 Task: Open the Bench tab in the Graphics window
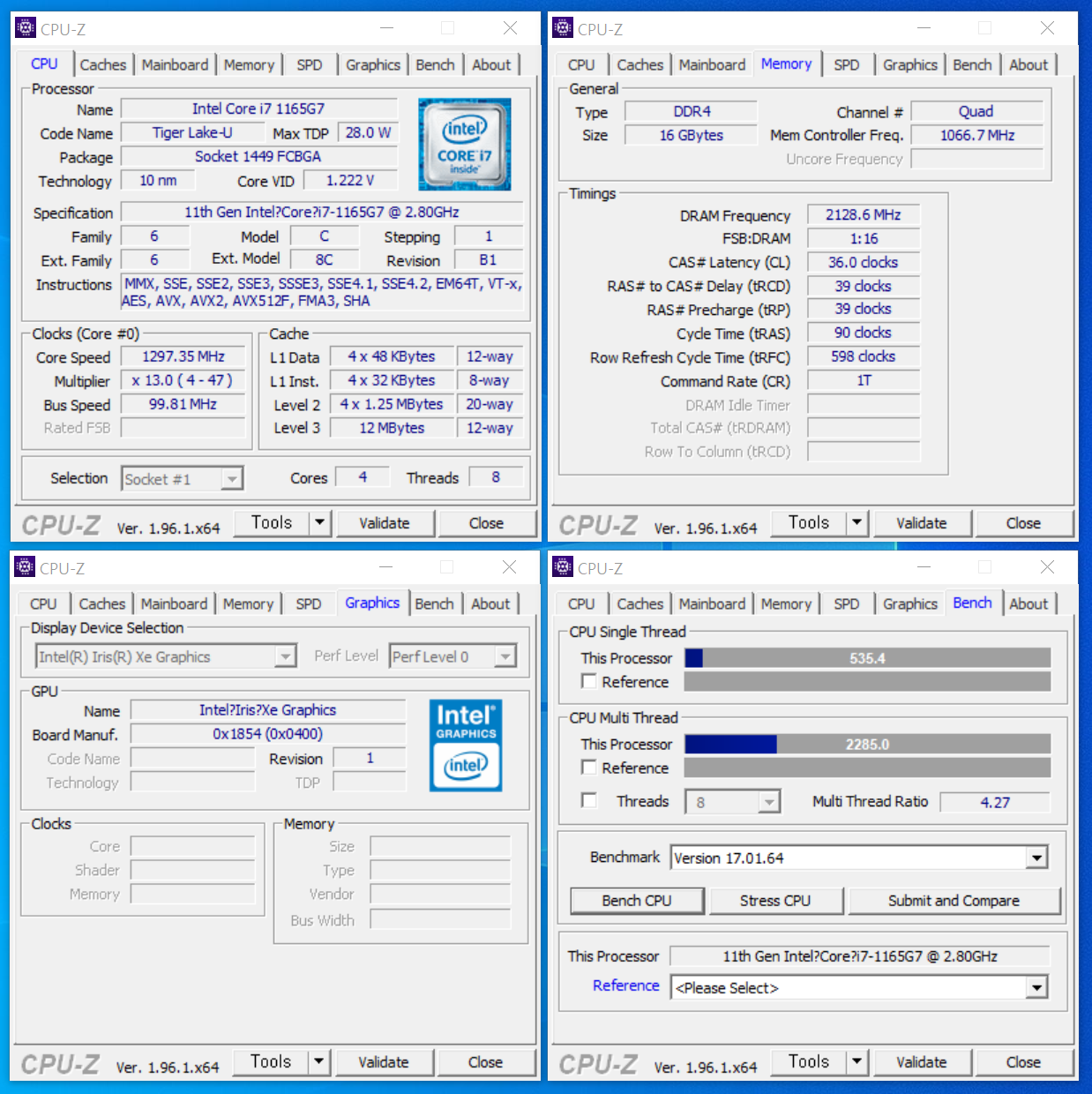[x=434, y=603]
